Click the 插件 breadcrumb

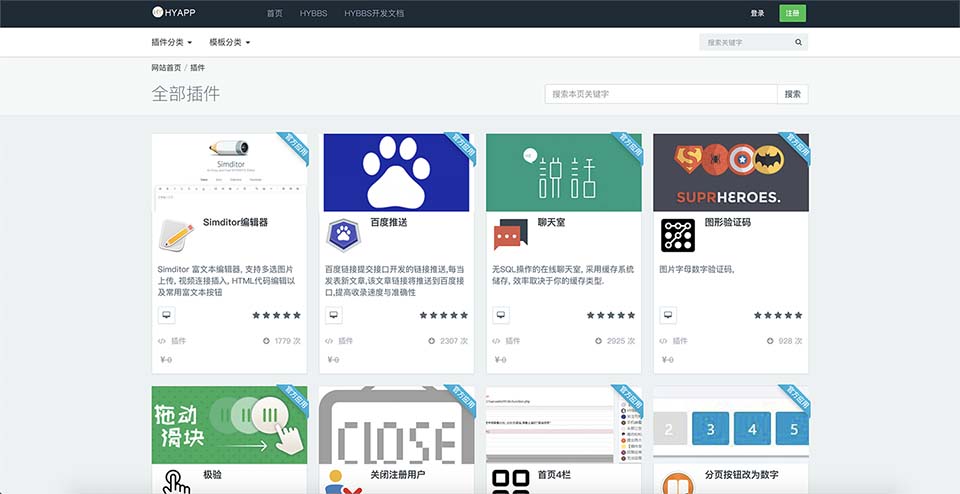197,68
